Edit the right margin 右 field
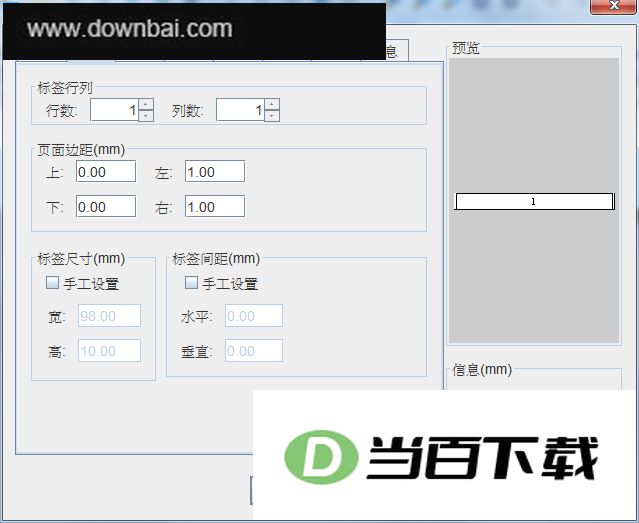 tap(215, 206)
